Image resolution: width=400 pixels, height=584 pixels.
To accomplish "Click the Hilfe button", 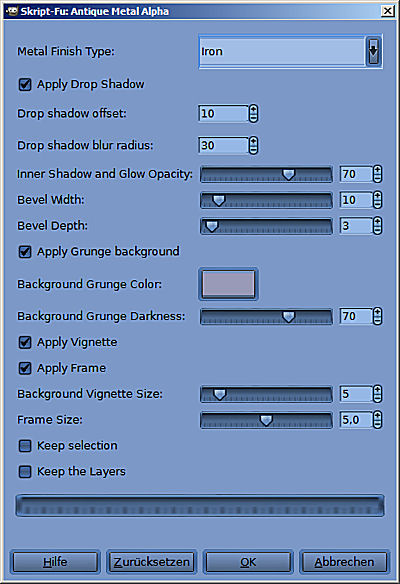I will tap(55, 562).
